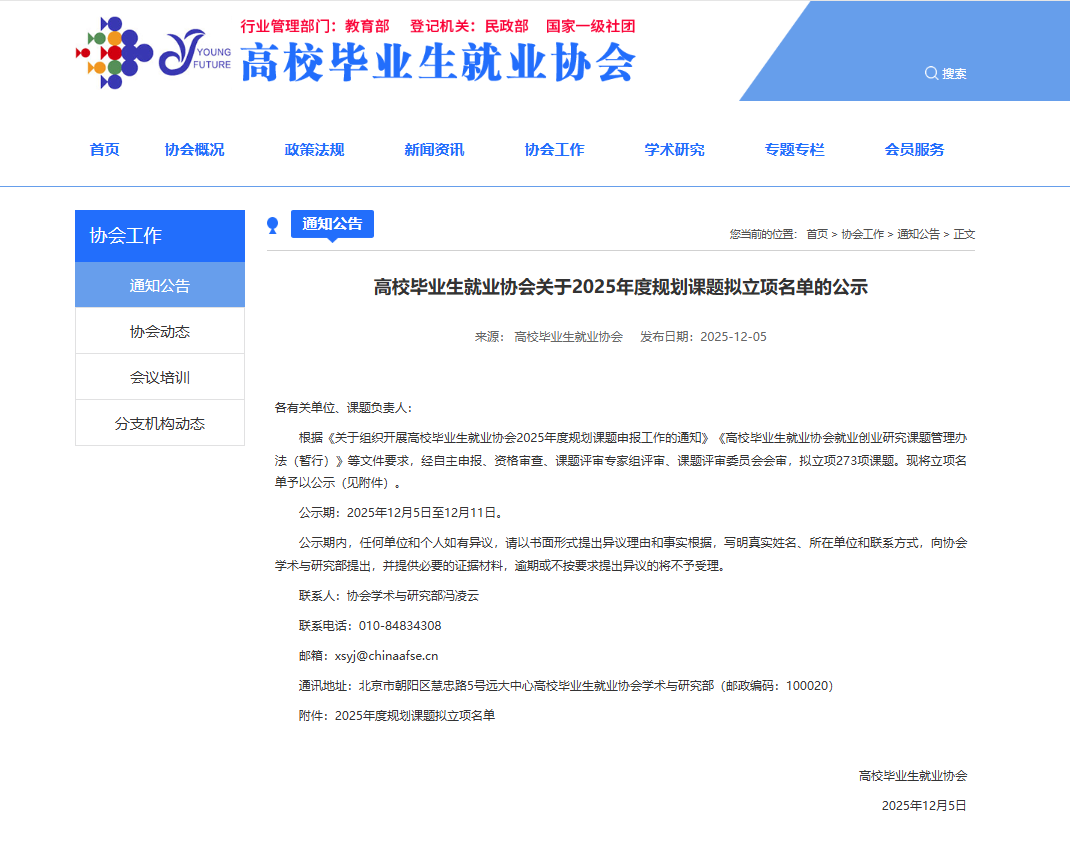This screenshot has width=1070, height=849.
Task: Open the 首页 navigation menu item
Action: coord(104,150)
